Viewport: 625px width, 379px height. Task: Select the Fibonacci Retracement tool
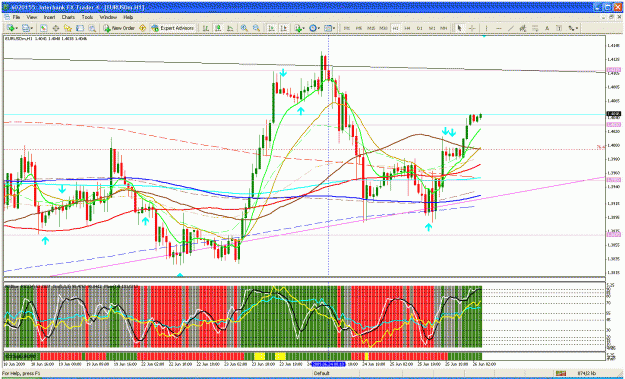[535, 28]
